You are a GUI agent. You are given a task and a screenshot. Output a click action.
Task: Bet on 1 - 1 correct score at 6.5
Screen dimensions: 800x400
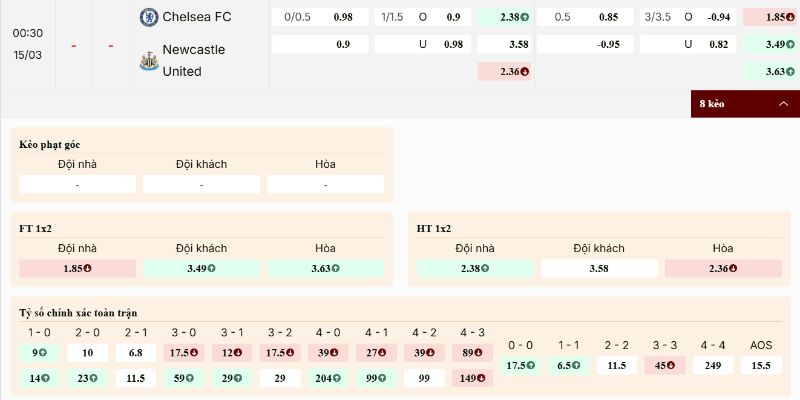pyautogui.click(x=569, y=366)
